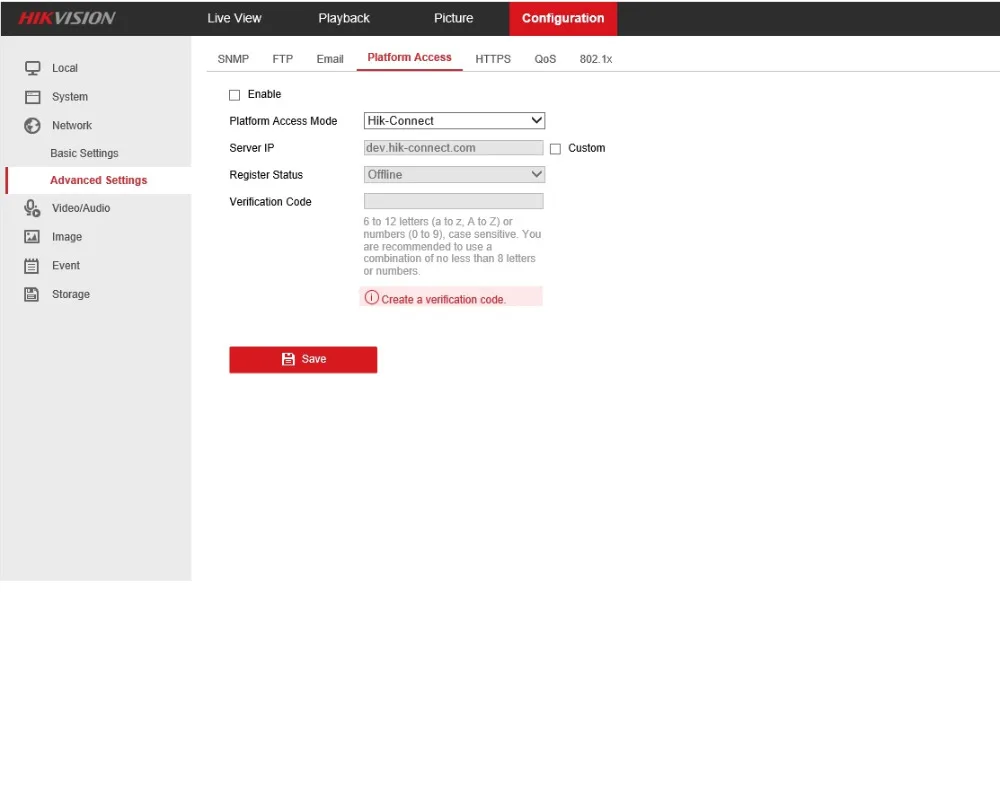Open Storage settings in sidebar

coord(71,294)
